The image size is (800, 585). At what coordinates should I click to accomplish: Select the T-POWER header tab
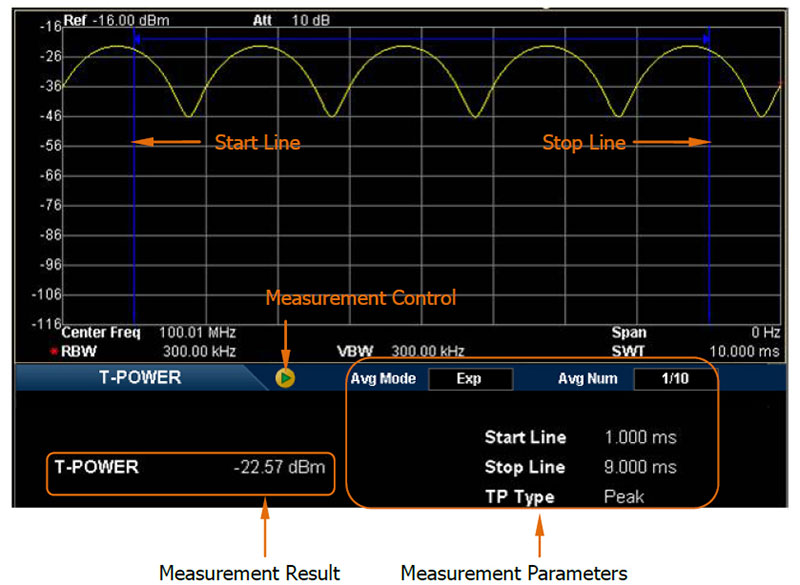pos(140,378)
